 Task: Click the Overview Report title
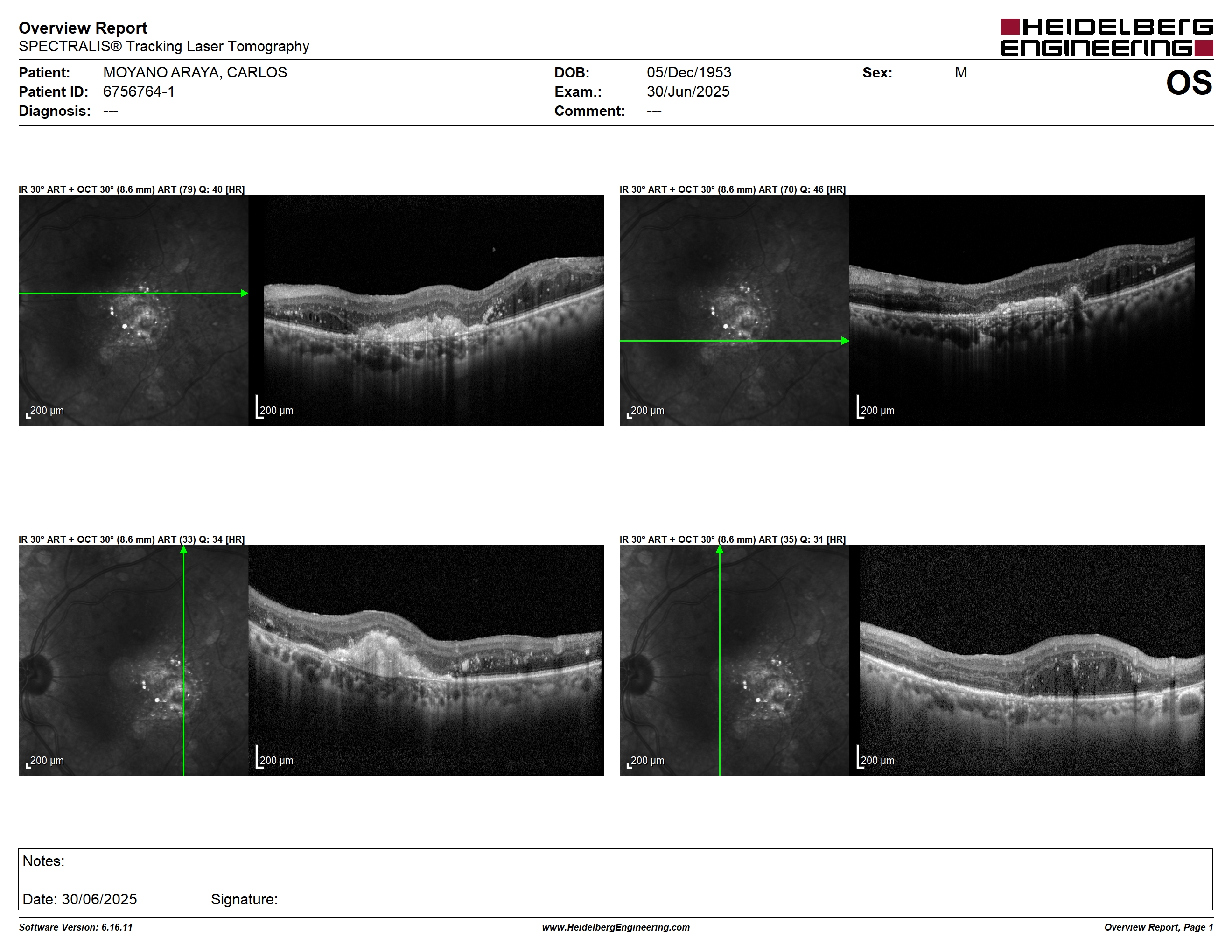click(x=83, y=28)
